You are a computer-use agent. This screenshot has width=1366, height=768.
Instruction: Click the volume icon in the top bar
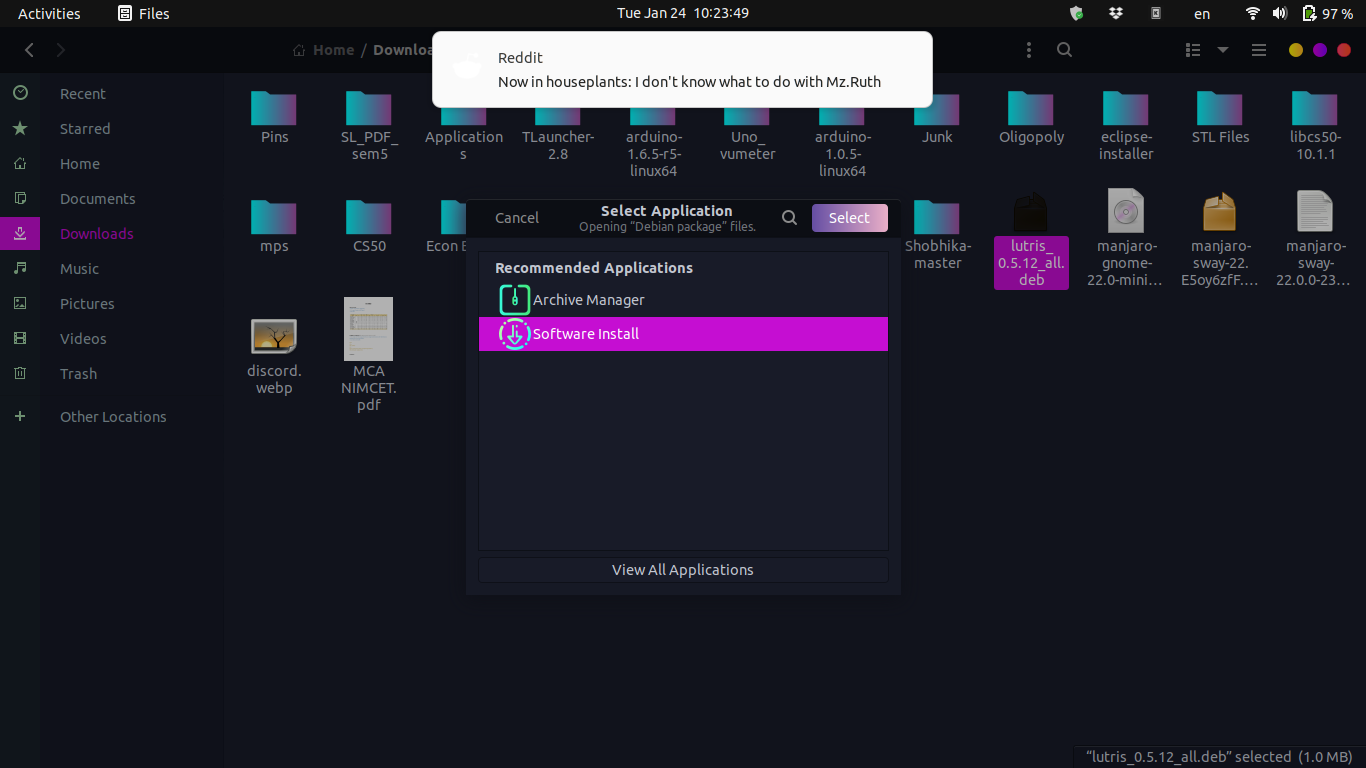click(1280, 13)
